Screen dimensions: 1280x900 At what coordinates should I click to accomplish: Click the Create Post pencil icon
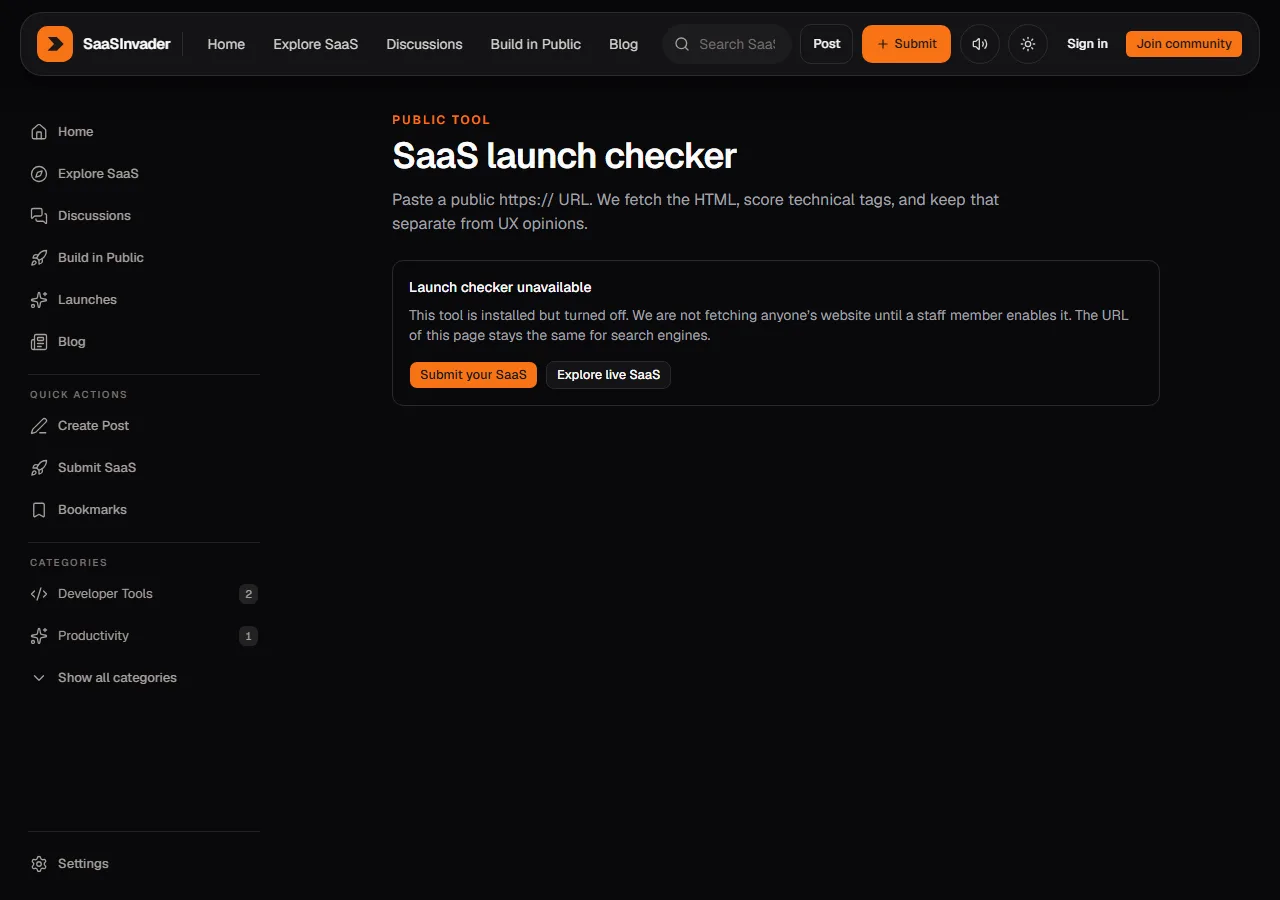point(39,426)
